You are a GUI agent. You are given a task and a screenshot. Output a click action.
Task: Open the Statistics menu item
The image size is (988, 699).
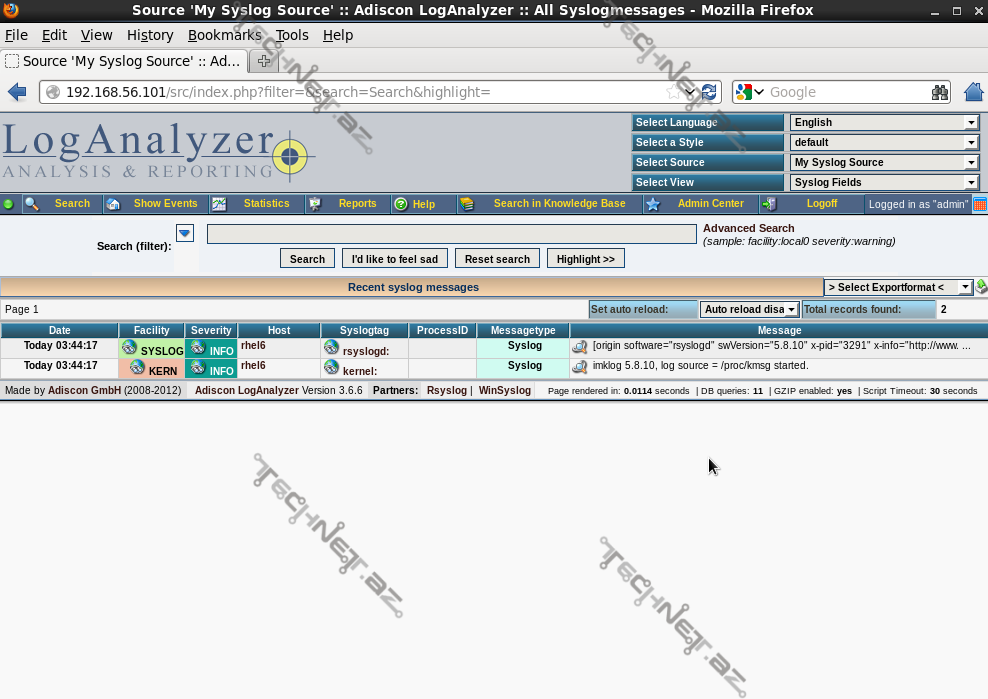pyautogui.click(x=266, y=204)
